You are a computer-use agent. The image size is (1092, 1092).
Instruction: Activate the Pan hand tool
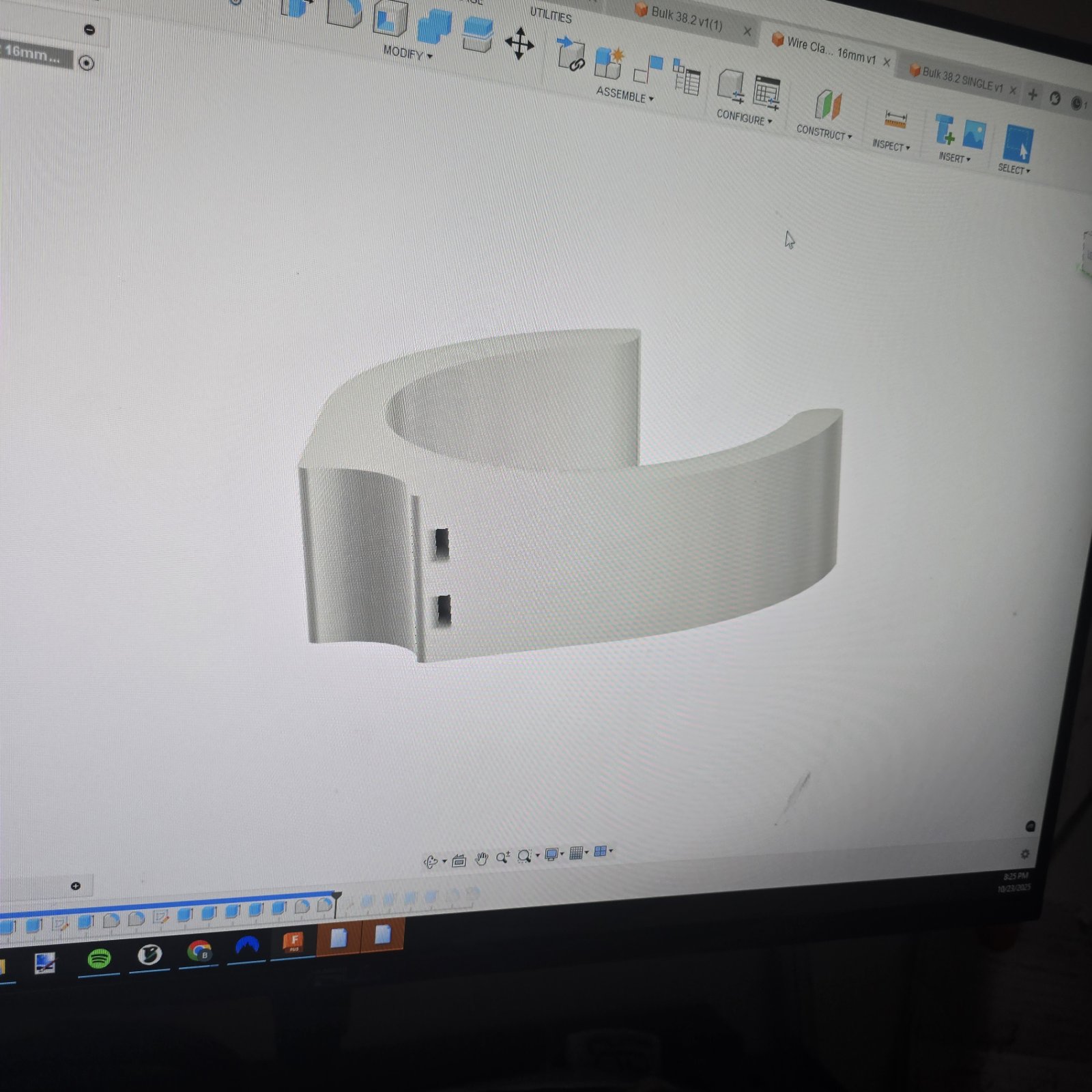[481, 858]
